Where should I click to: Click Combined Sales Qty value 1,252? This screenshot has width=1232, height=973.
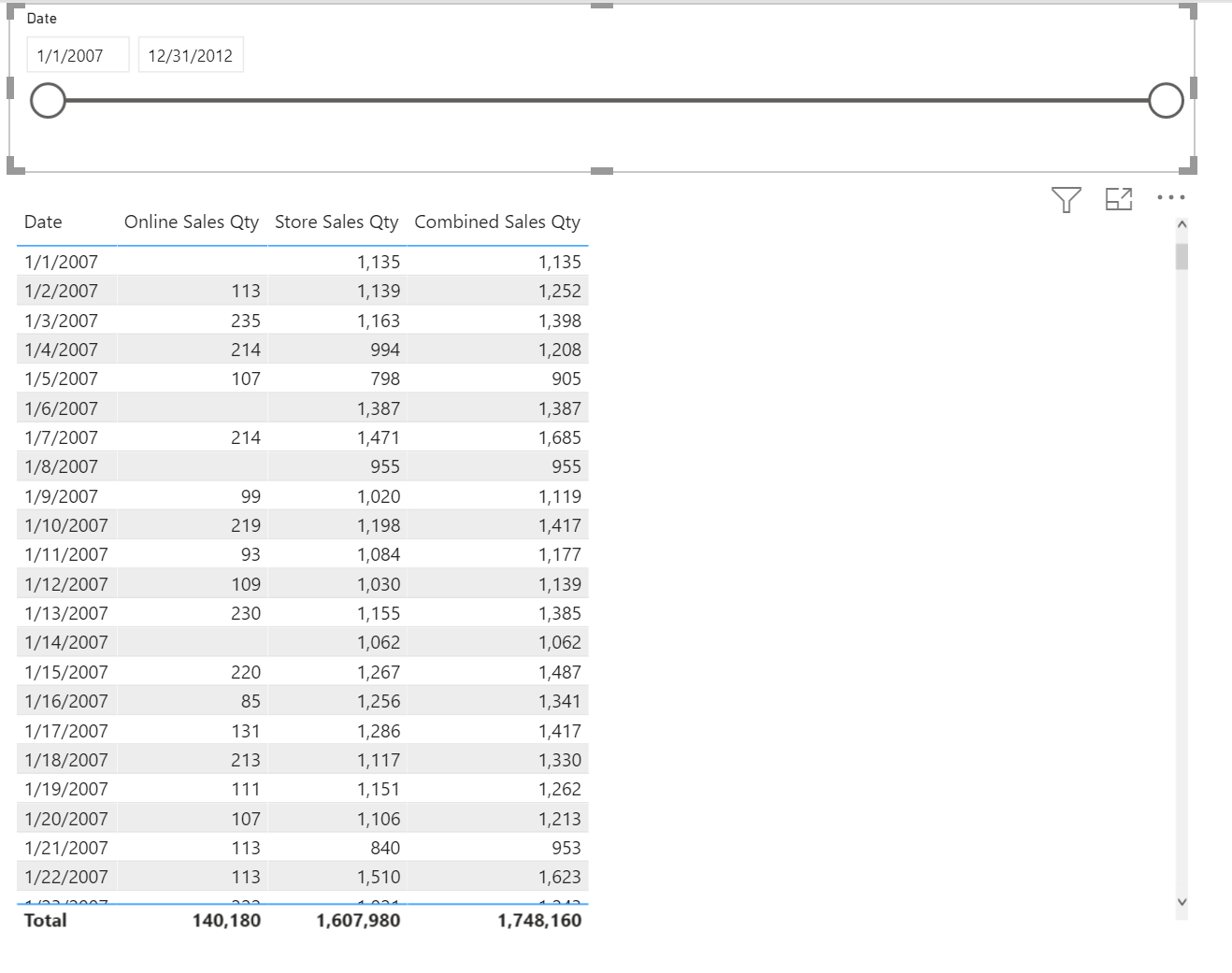560,291
